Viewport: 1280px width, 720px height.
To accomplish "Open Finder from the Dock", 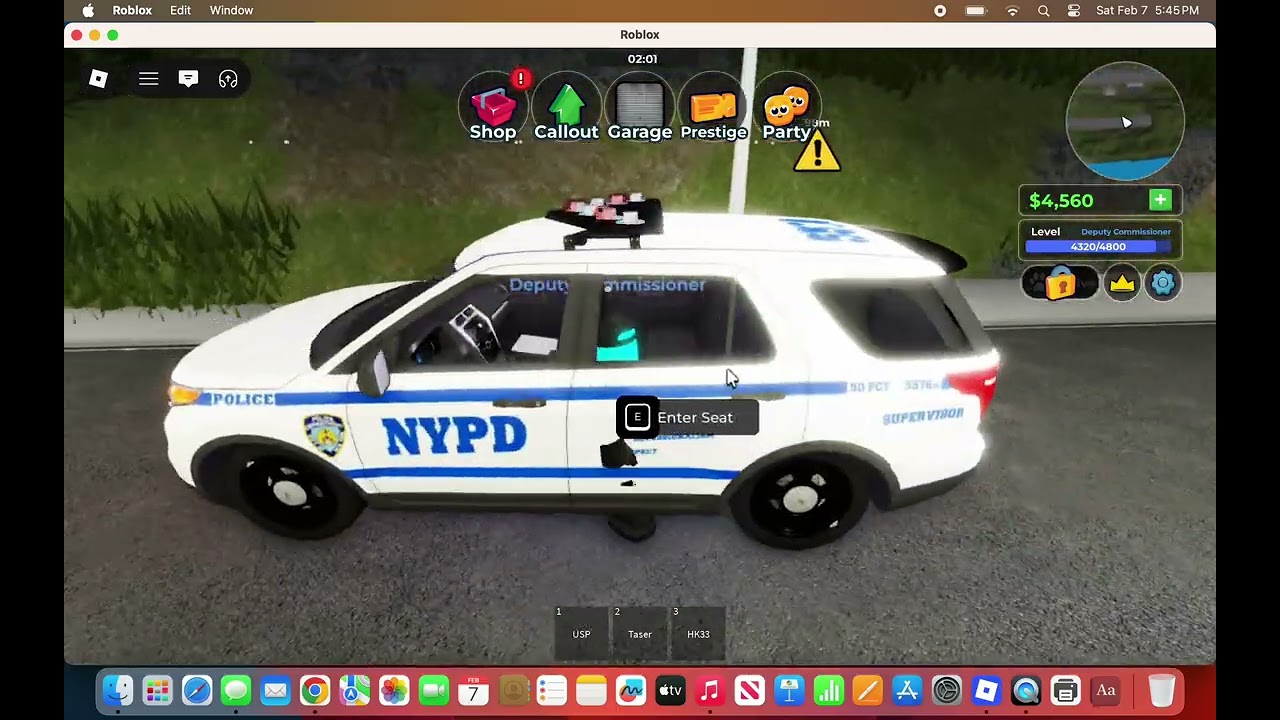I will click(x=118, y=690).
